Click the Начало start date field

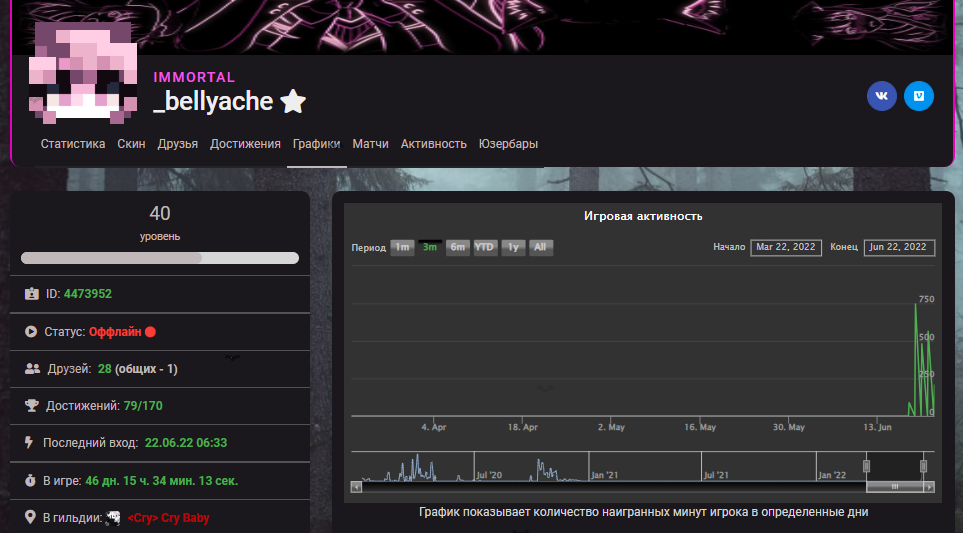pos(785,247)
